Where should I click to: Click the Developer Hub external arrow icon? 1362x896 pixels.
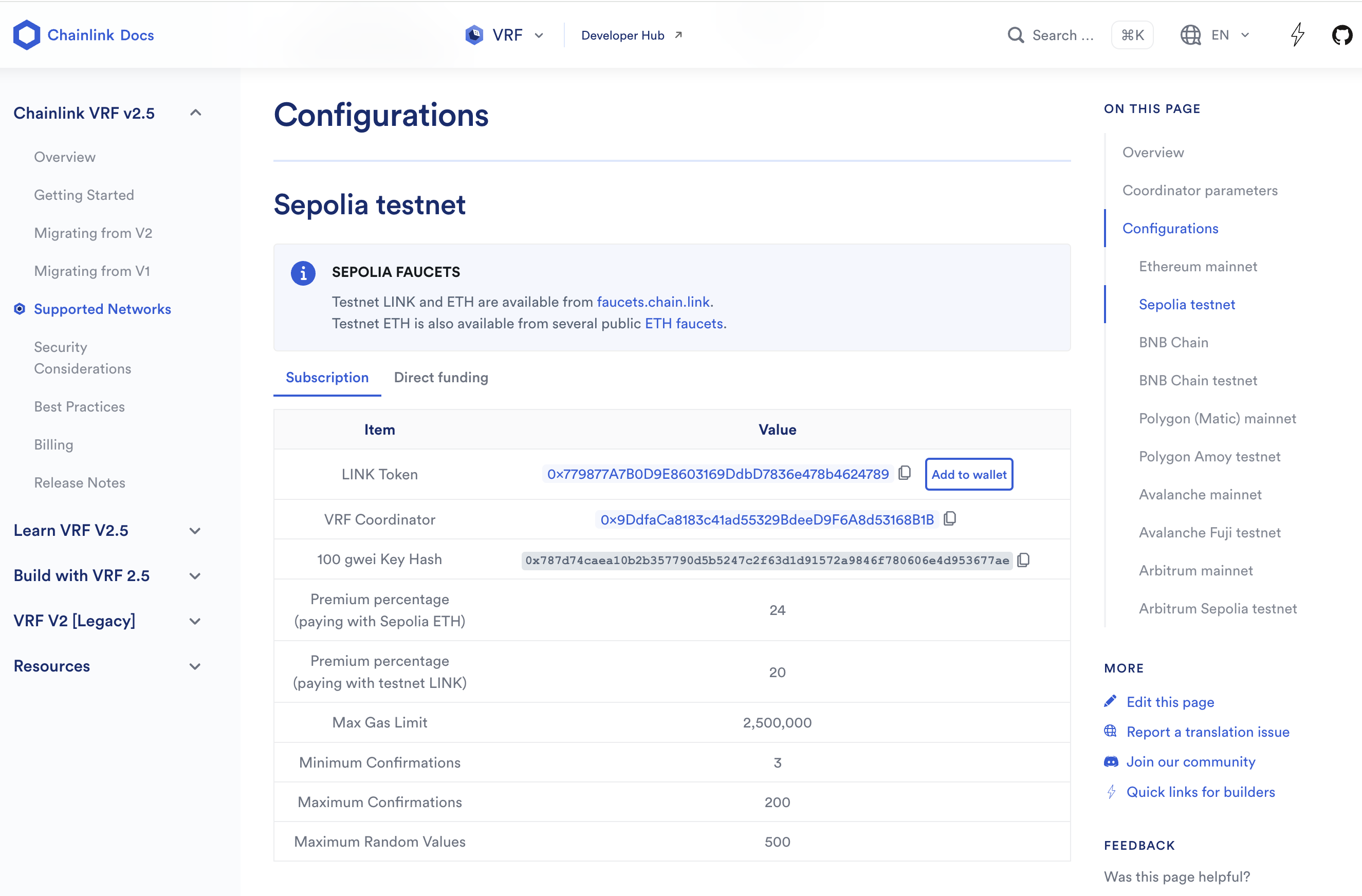(678, 35)
